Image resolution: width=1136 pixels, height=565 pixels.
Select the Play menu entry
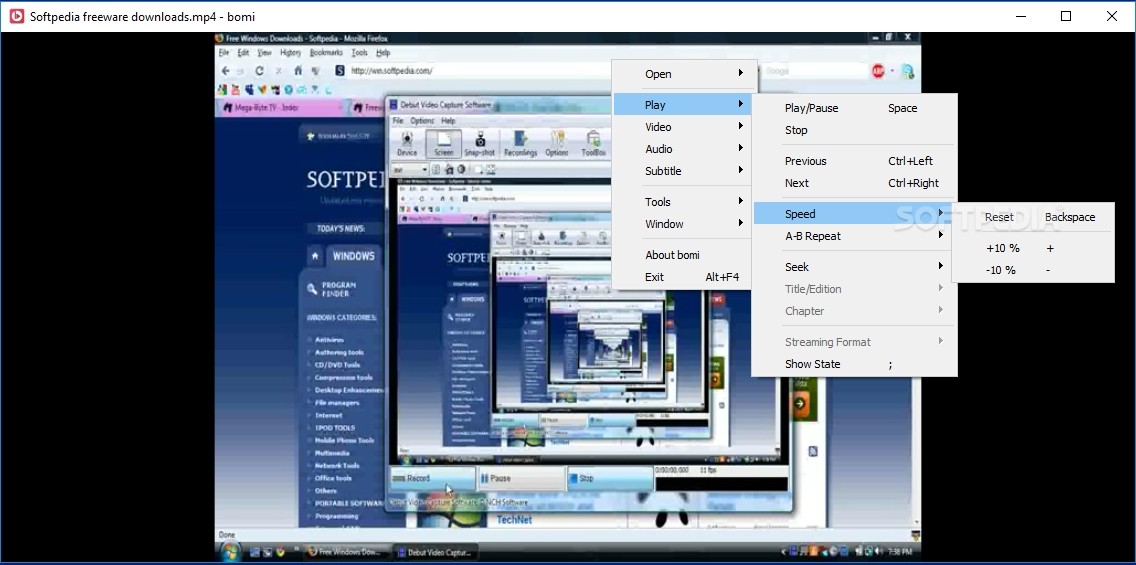pos(684,104)
